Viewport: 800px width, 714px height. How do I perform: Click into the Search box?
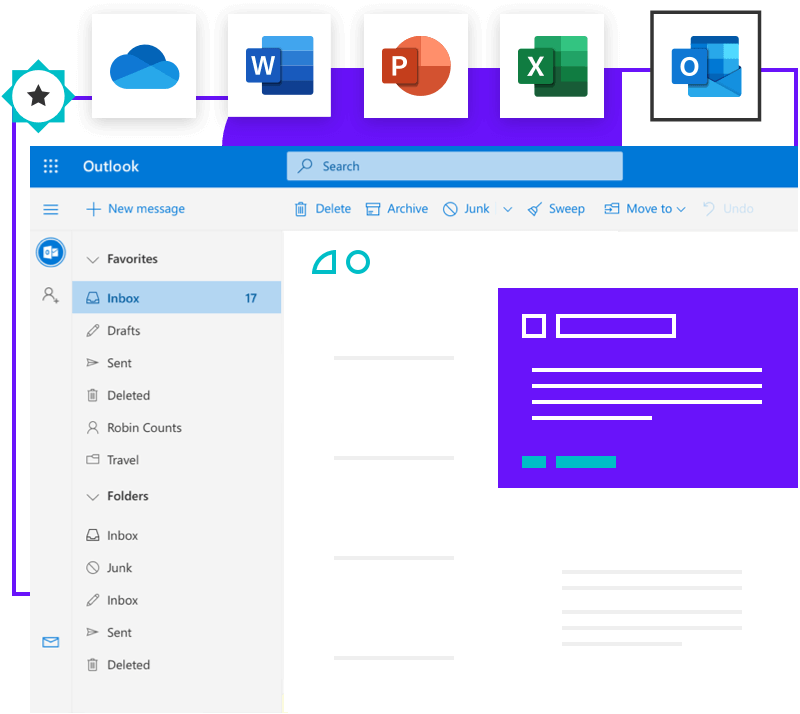pyautogui.click(x=455, y=167)
